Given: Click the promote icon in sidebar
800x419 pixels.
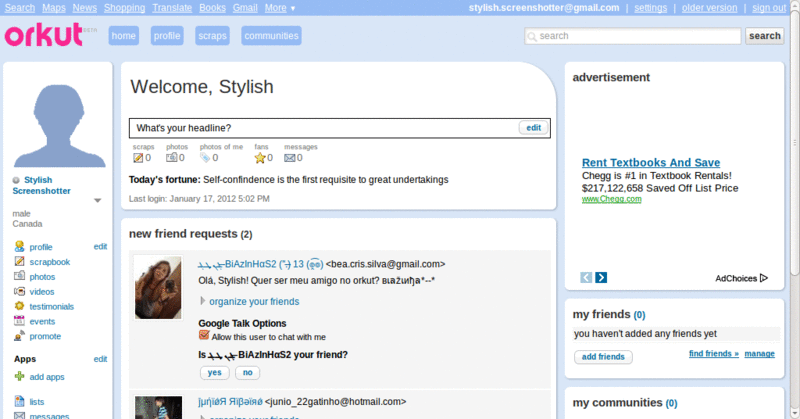Looking at the screenshot, I should [19, 336].
